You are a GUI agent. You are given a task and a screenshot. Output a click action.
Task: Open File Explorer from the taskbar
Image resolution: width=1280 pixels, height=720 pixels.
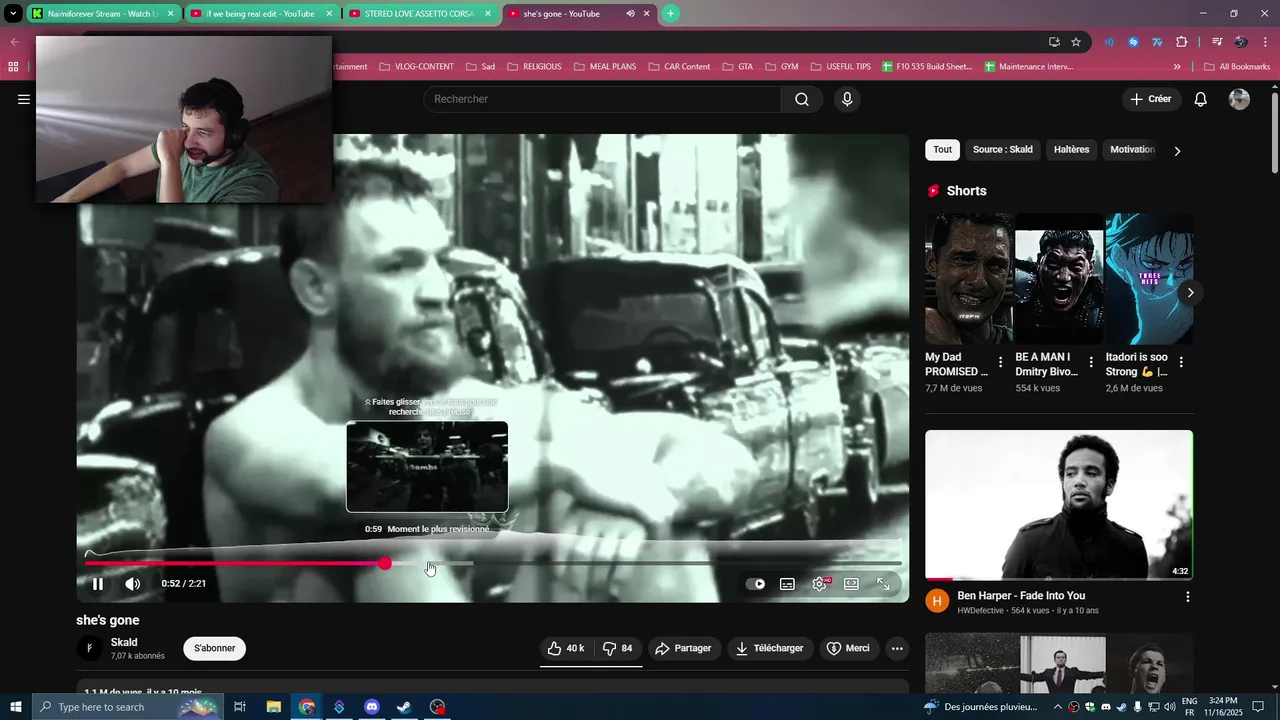point(273,707)
